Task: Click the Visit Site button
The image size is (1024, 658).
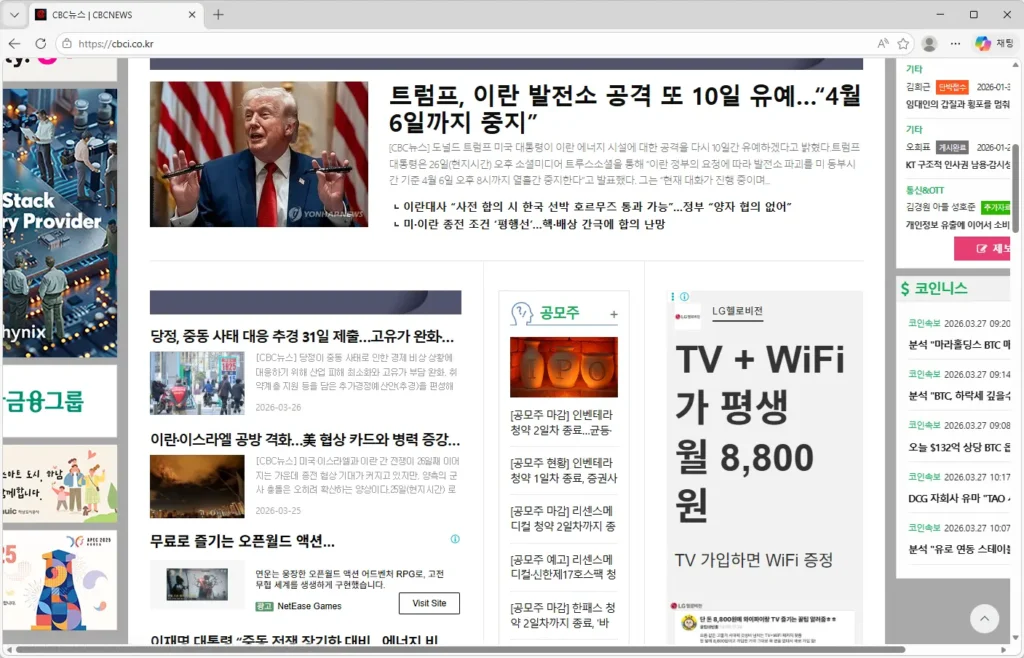Action: tap(429, 603)
